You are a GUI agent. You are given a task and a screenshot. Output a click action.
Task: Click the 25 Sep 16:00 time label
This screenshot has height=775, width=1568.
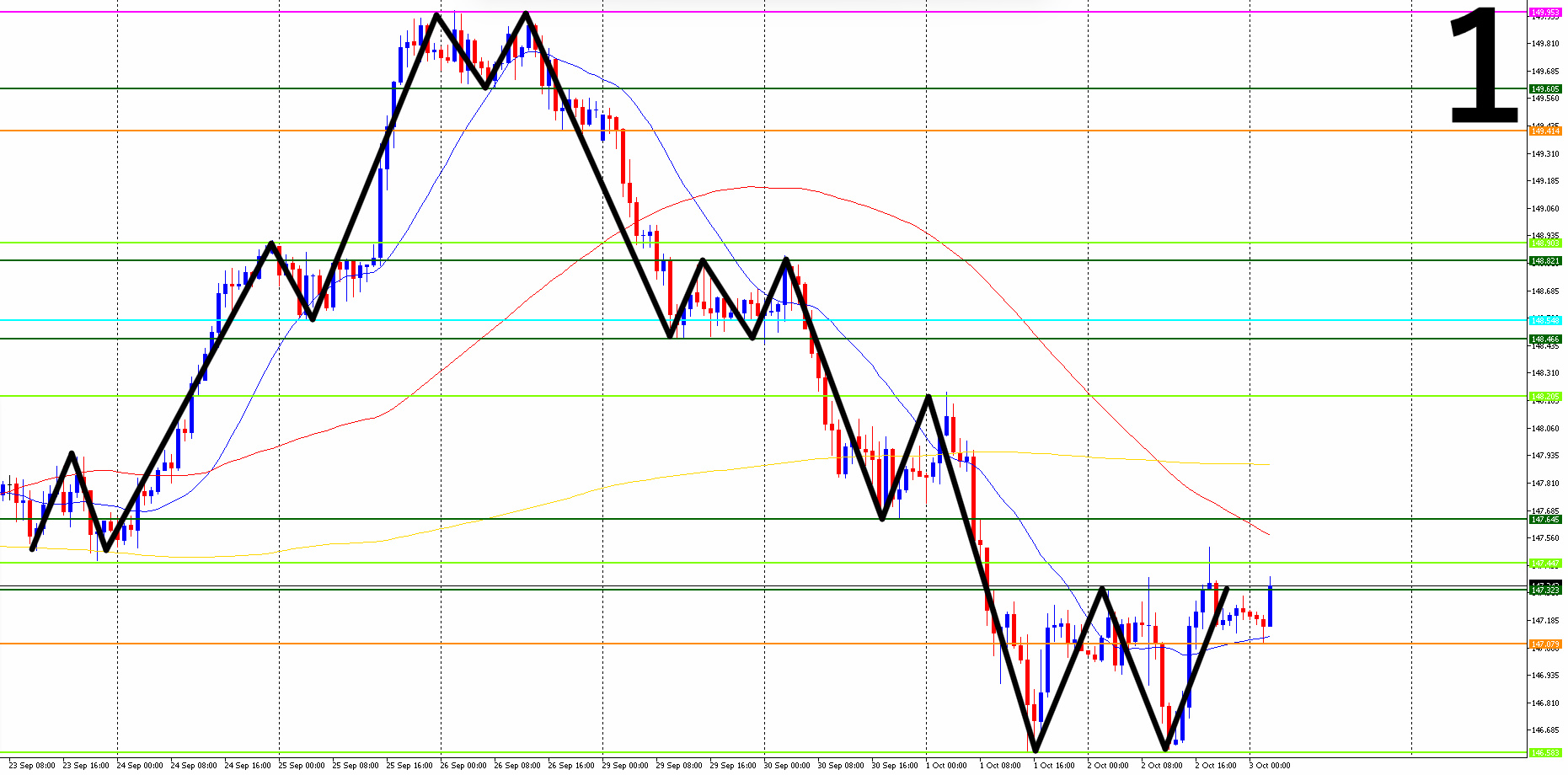tap(409, 766)
